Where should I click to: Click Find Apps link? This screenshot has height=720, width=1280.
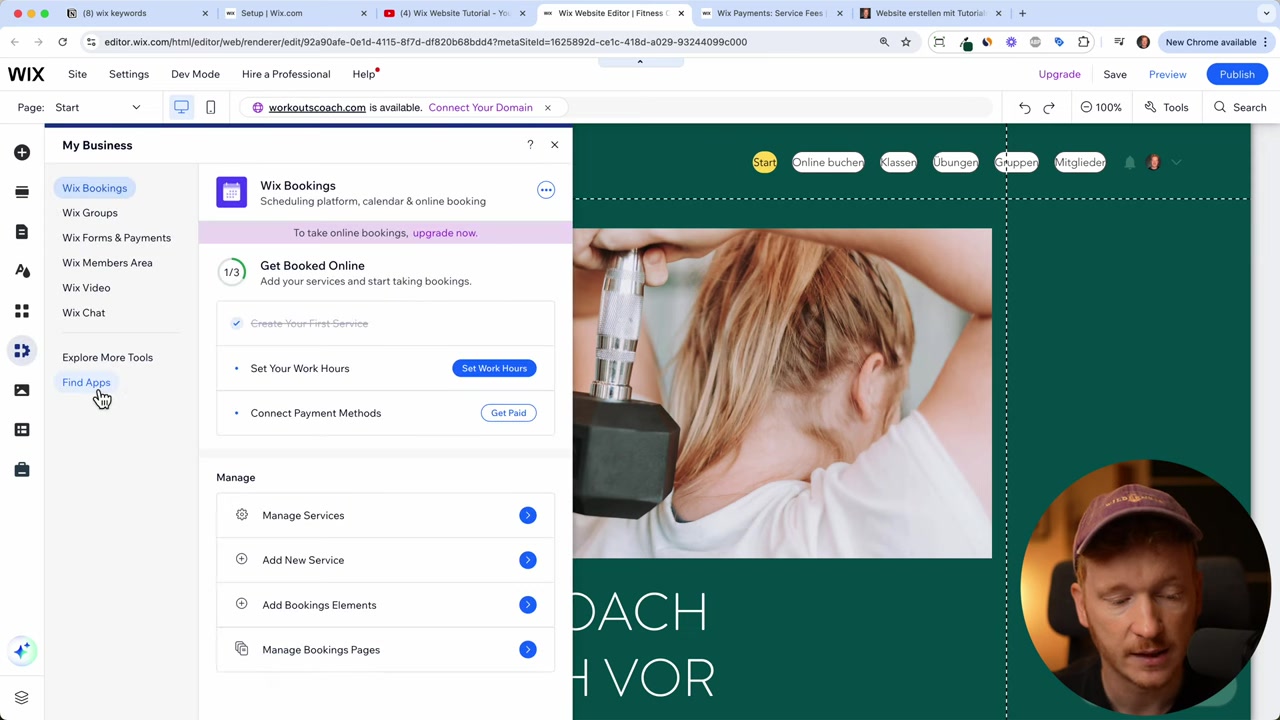click(x=86, y=382)
